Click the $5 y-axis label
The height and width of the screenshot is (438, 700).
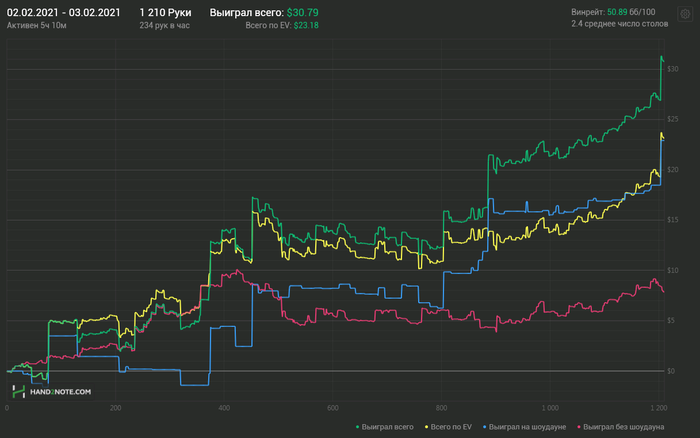673,321
